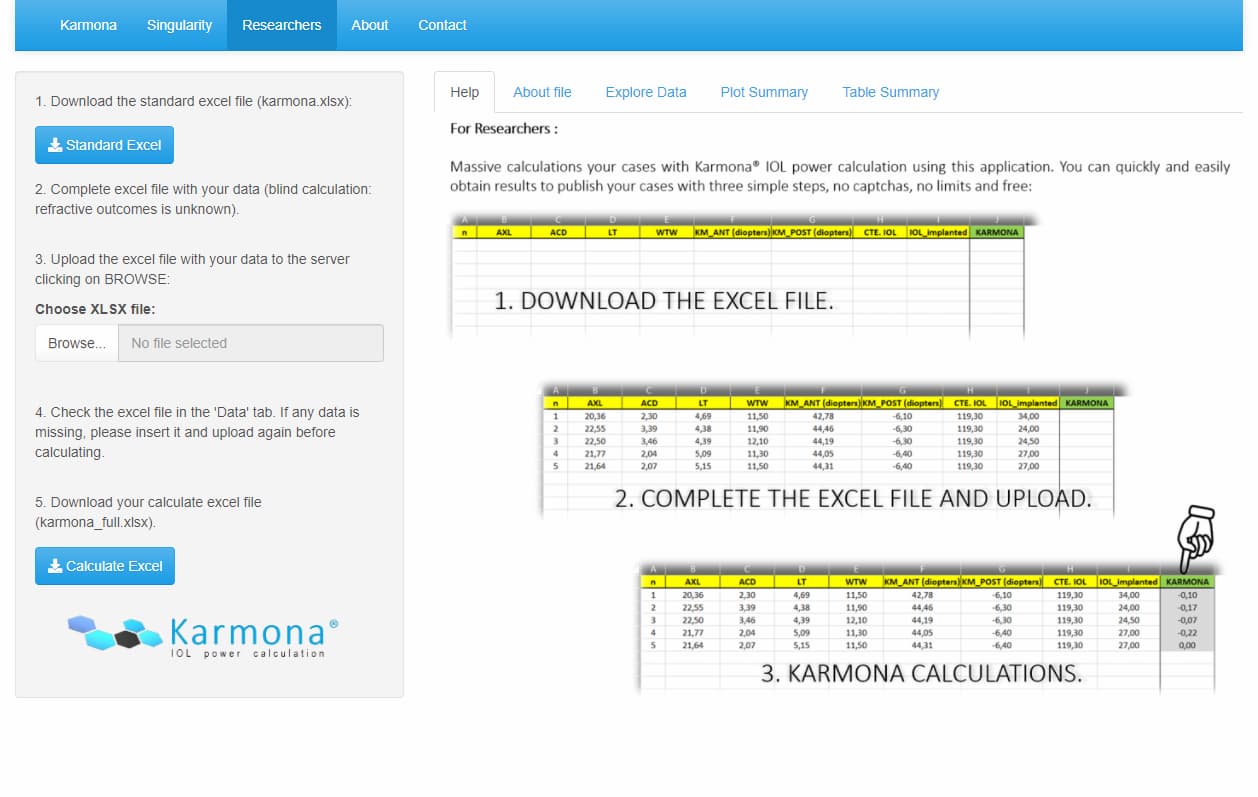Open the Plot Summary tab
Viewport: 1258px width, 797px height.
point(764,92)
